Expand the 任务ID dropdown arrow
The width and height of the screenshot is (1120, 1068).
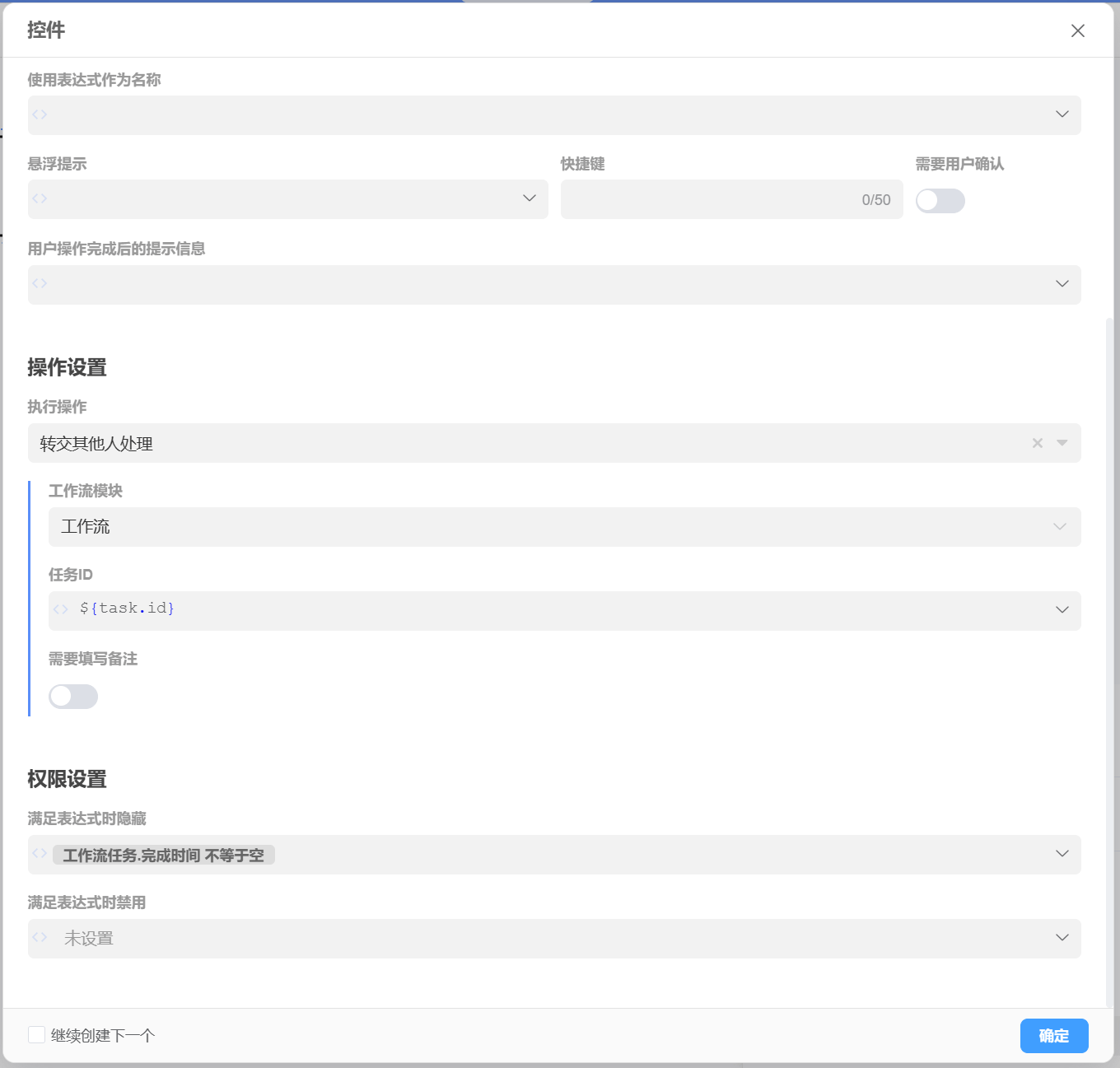coord(1062,610)
